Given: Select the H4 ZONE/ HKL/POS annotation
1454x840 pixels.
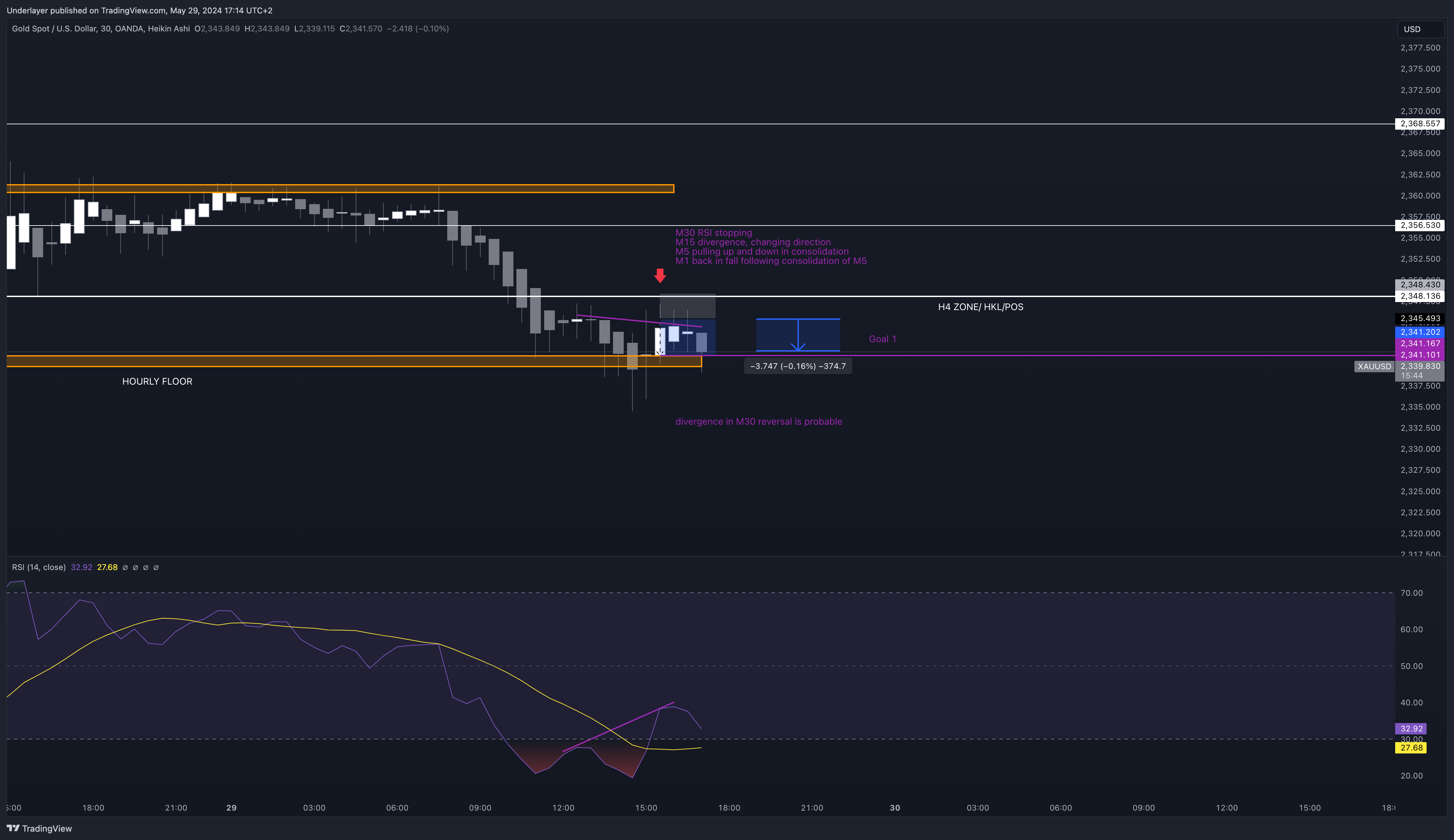Looking at the screenshot, I should 980,307.
